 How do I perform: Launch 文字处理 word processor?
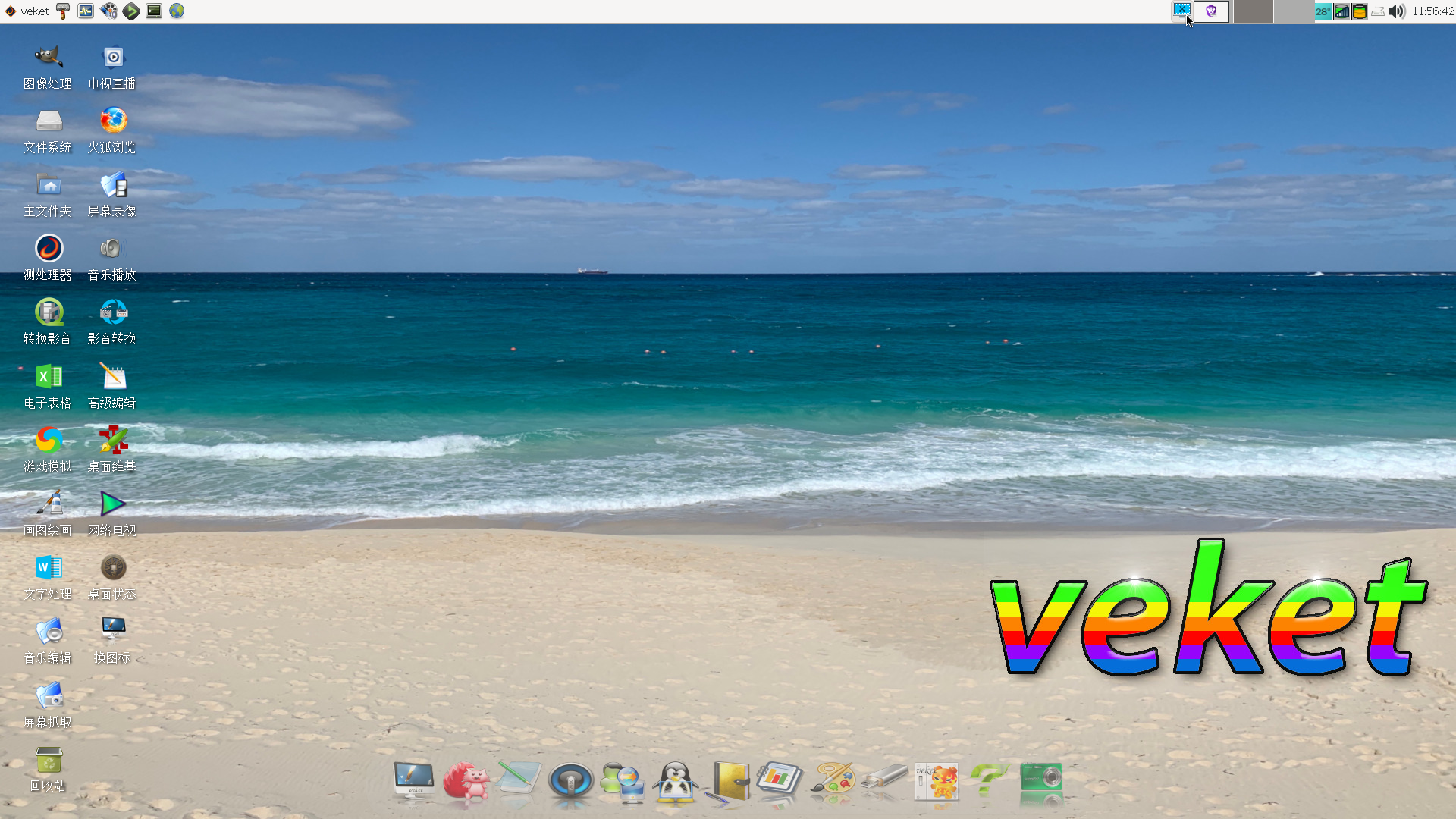pos(48,568)
